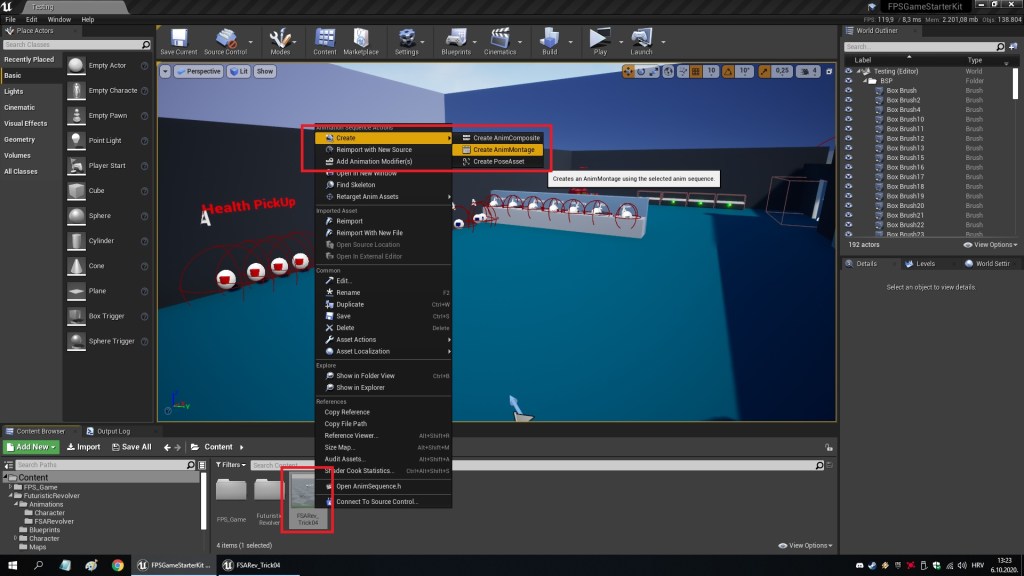Choose Create AnimMontage from the submenu
The height and width of the screenshot is (576, 1024).
tap(503, 150)
